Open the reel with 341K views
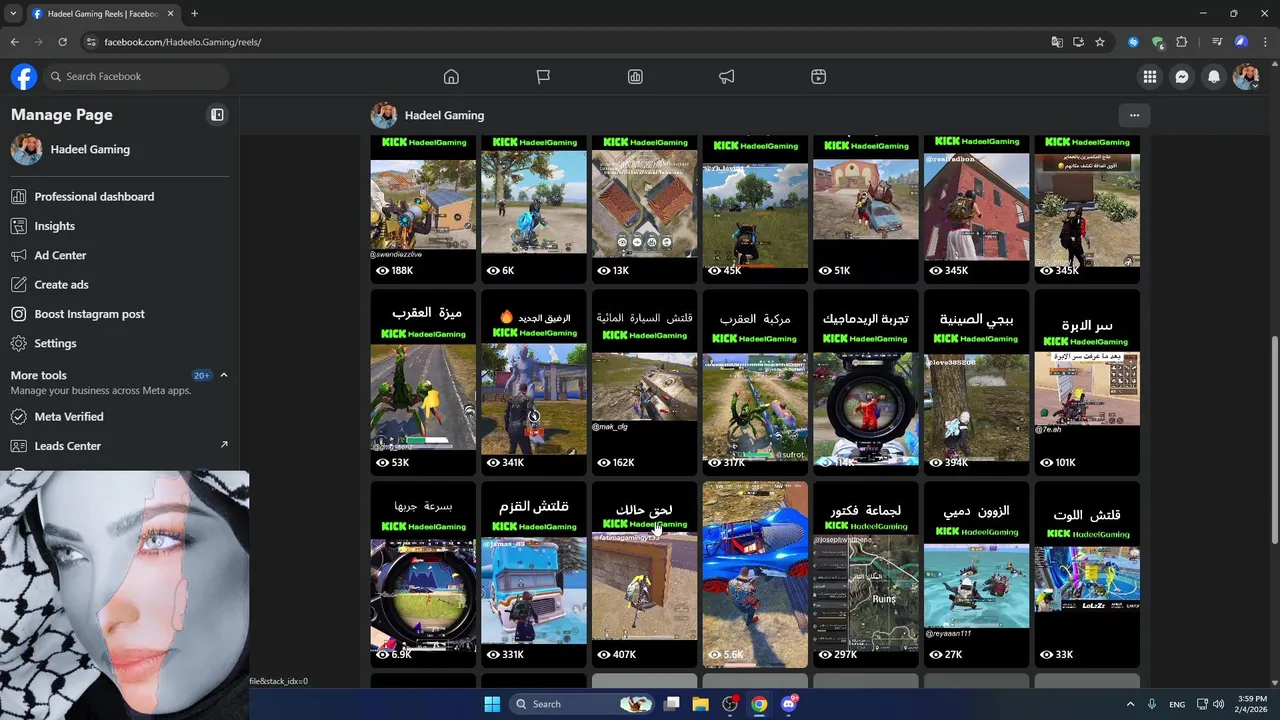The image size is (1280, 720). click(534, 382)
